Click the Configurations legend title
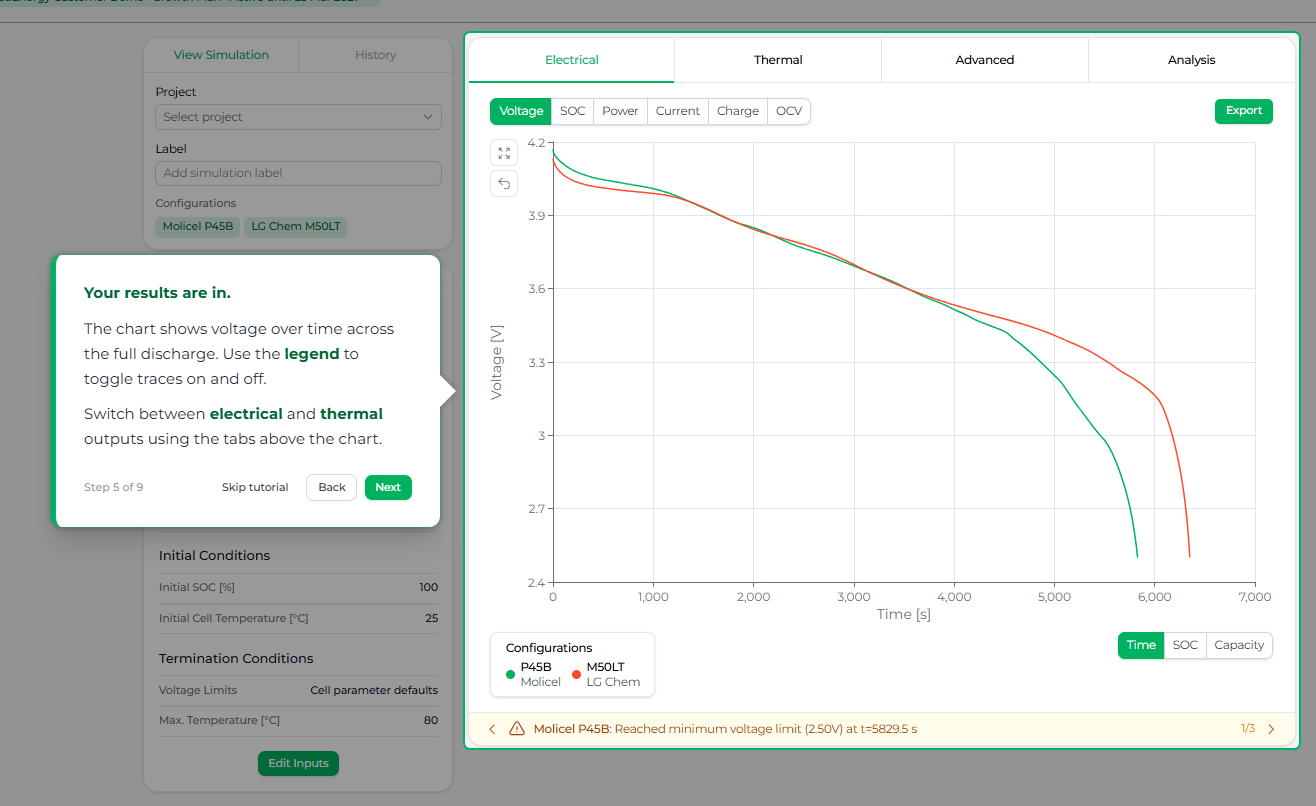 (549, 647)
